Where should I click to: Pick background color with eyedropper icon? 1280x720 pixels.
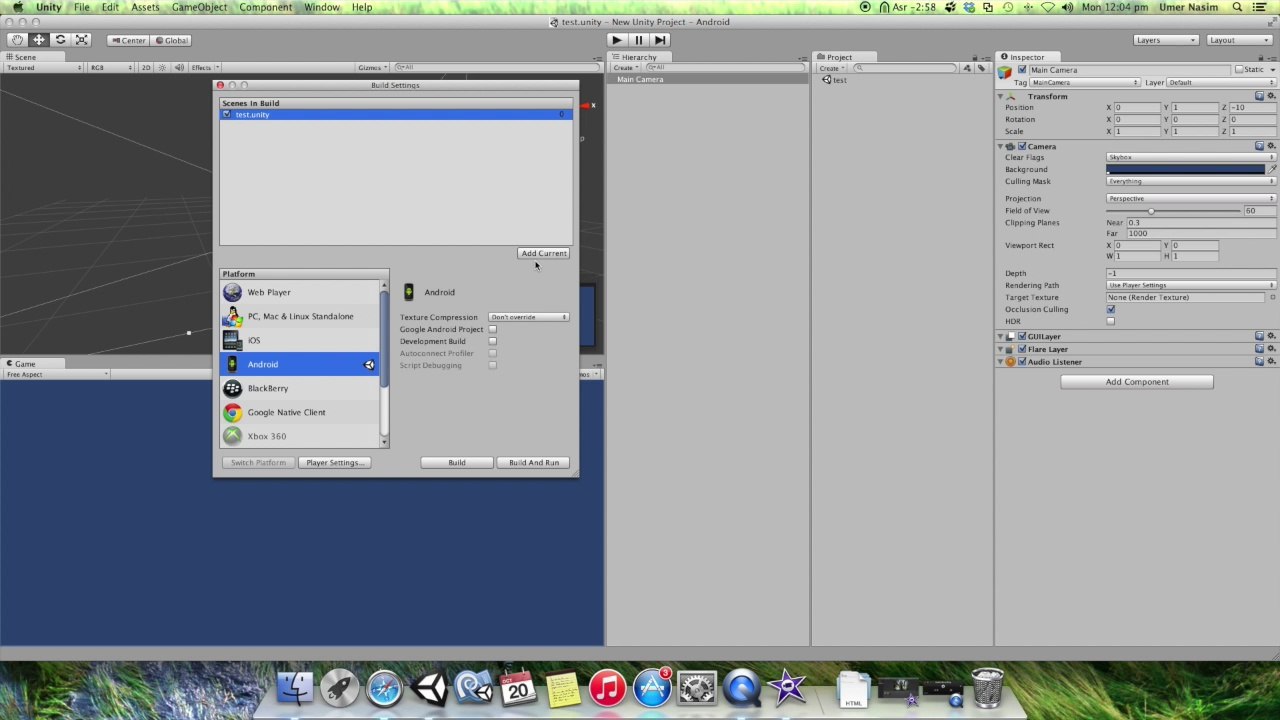(1272, 169)
